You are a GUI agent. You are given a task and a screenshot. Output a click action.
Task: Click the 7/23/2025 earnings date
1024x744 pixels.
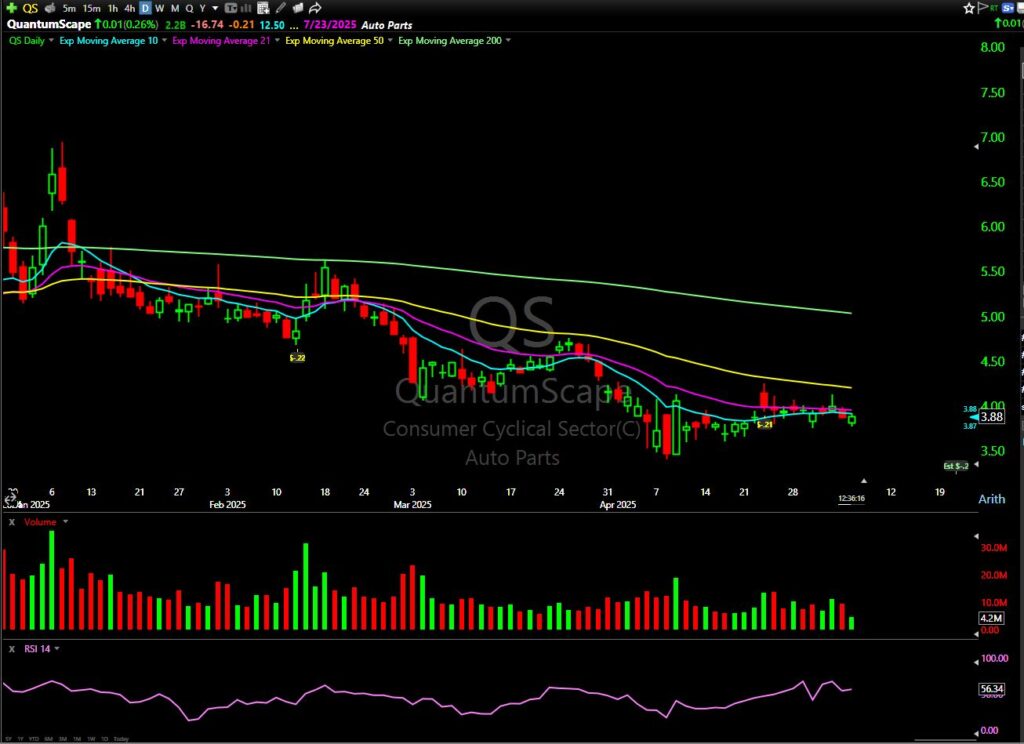tap(330, 25)
